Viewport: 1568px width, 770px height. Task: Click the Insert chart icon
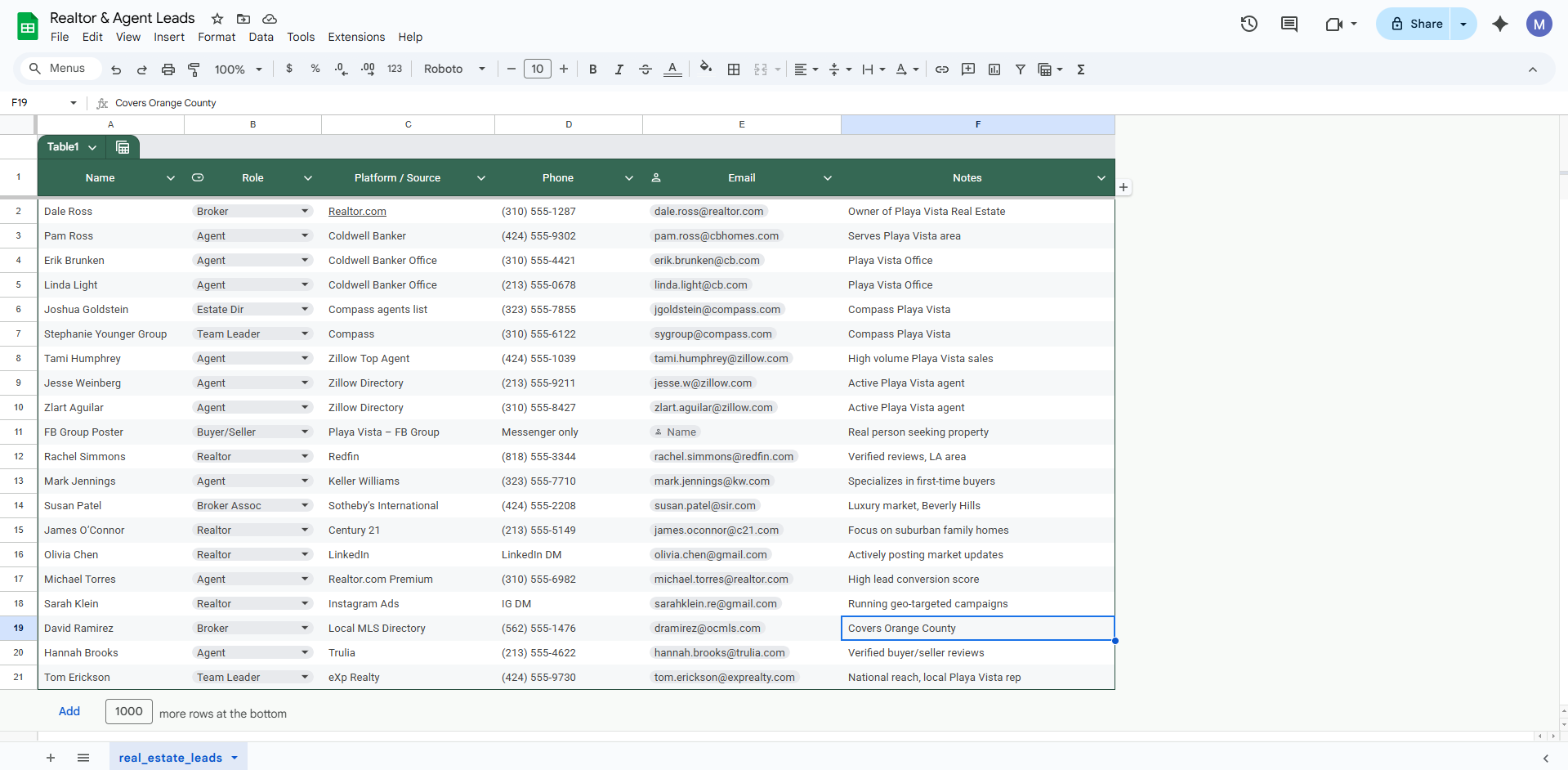(x=994, y=69)
